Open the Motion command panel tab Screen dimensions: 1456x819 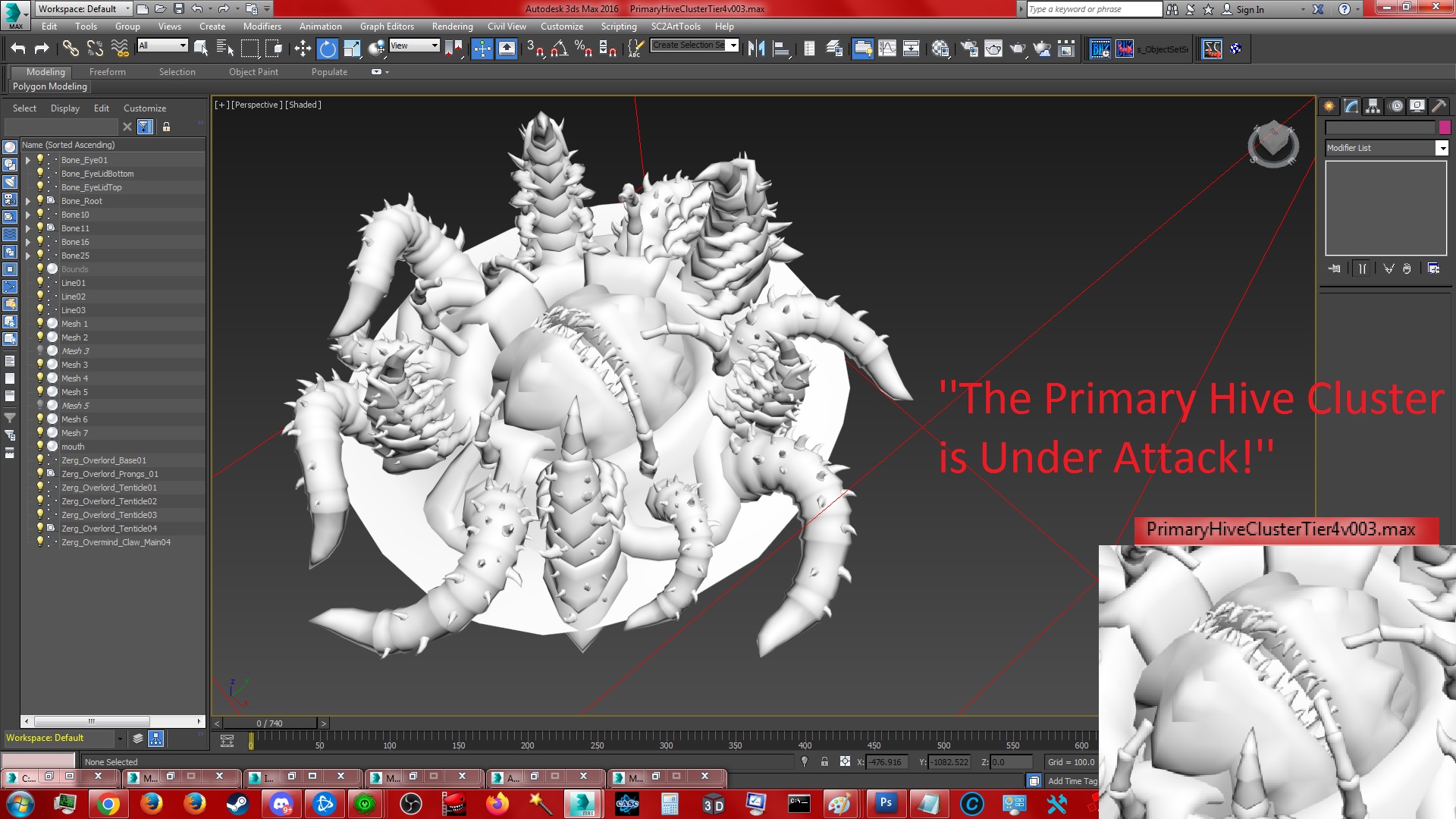[x=1395, y=106]
